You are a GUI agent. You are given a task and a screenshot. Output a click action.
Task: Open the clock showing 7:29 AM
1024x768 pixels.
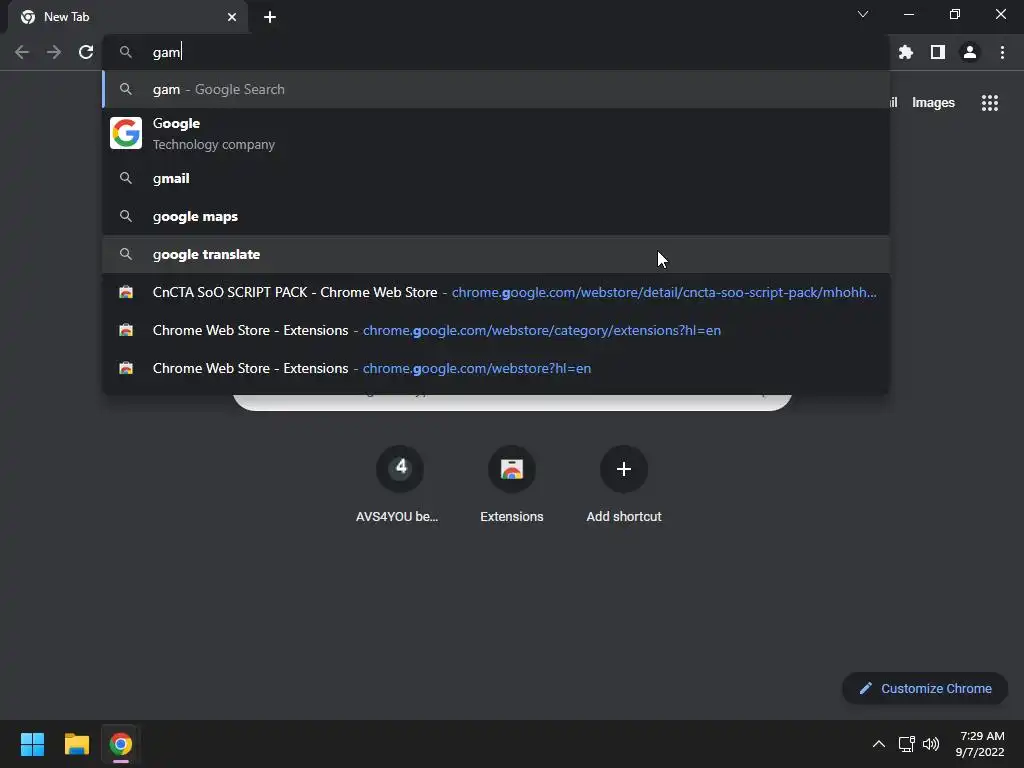click(980, 744)
